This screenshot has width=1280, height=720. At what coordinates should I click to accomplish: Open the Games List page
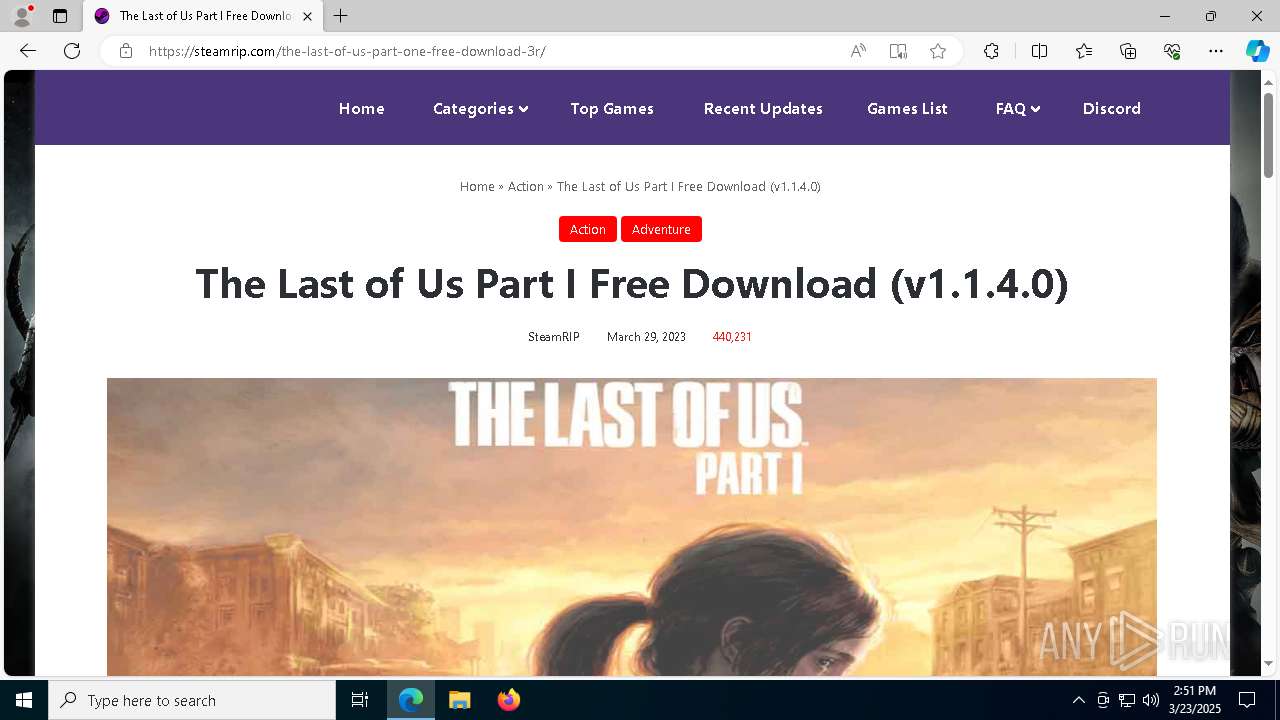point(907,109)
